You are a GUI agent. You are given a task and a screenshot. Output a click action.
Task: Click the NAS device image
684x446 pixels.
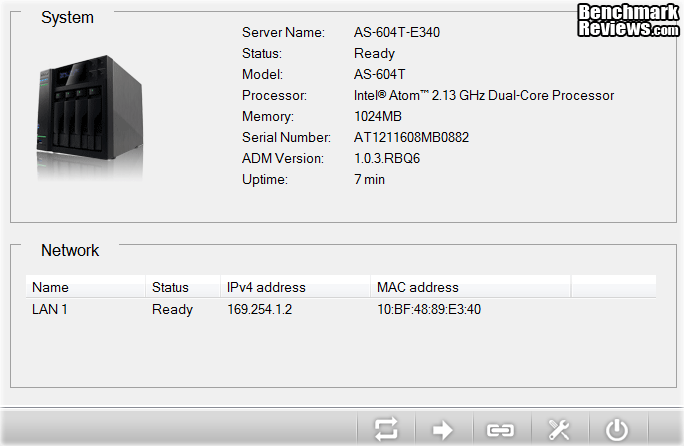tap(90, 117)
